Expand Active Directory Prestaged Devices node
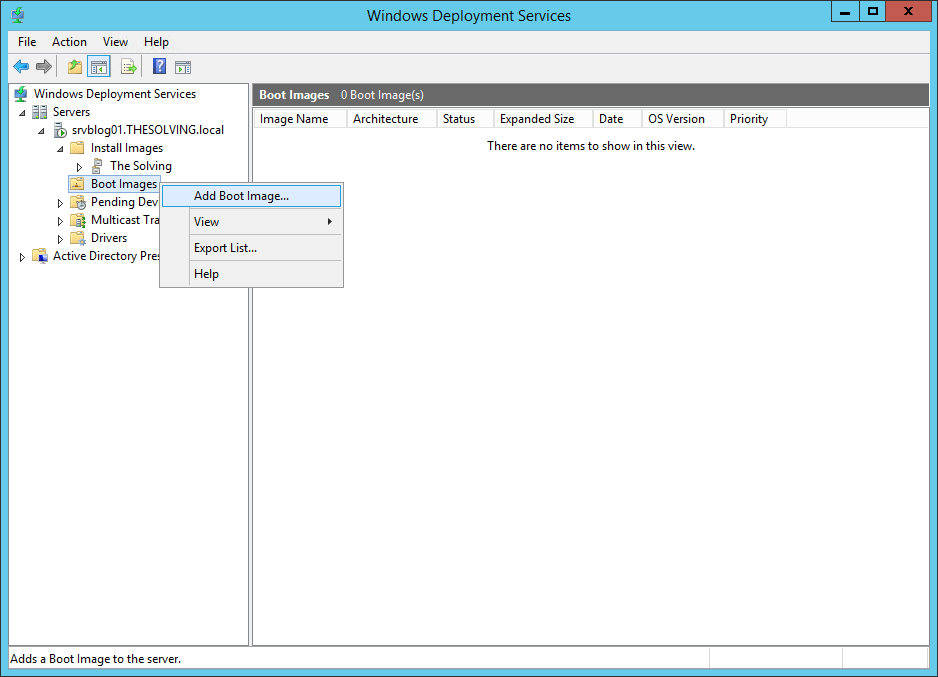Image resolution: width=938 pixels, height=677 pixels. pos(22,257)
